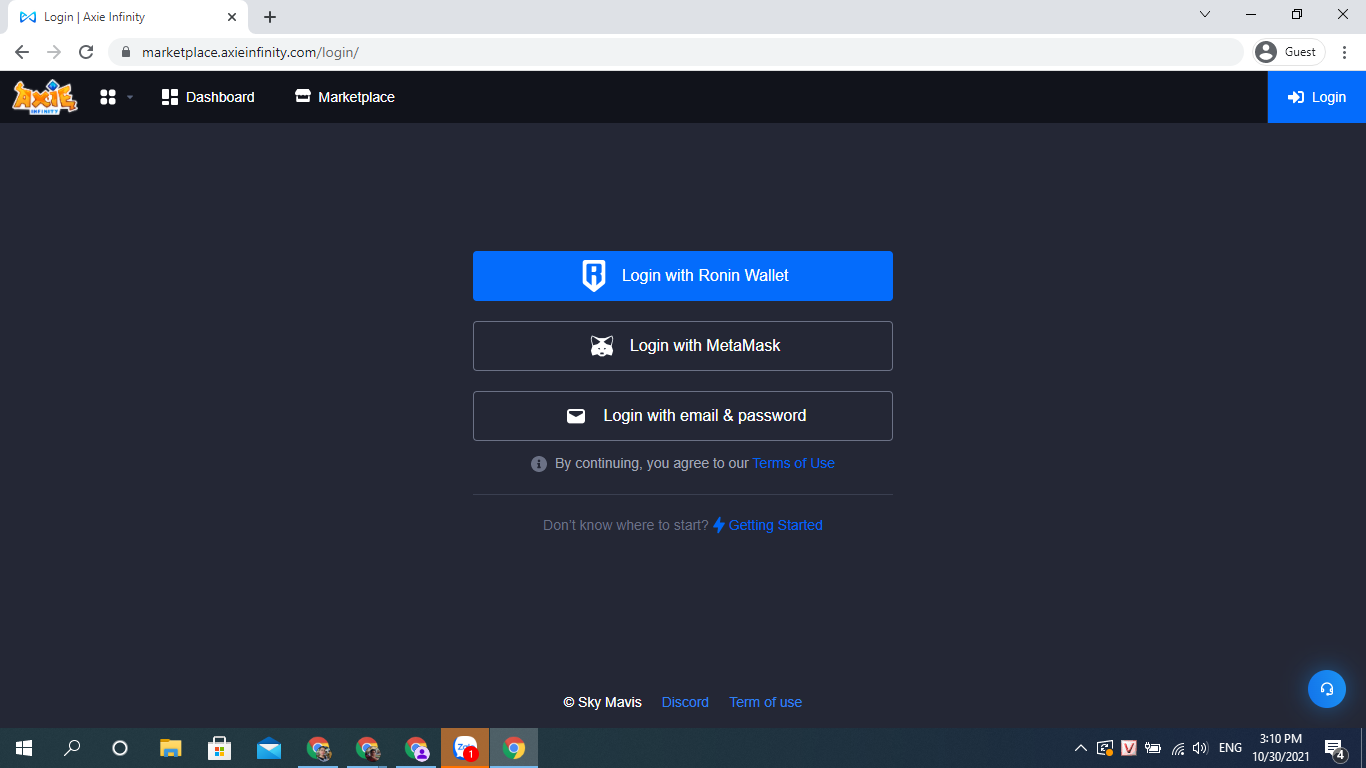Open the volume speaker tray icon
Viewport: 1366px width, 768px height.
pos(1201,748)
